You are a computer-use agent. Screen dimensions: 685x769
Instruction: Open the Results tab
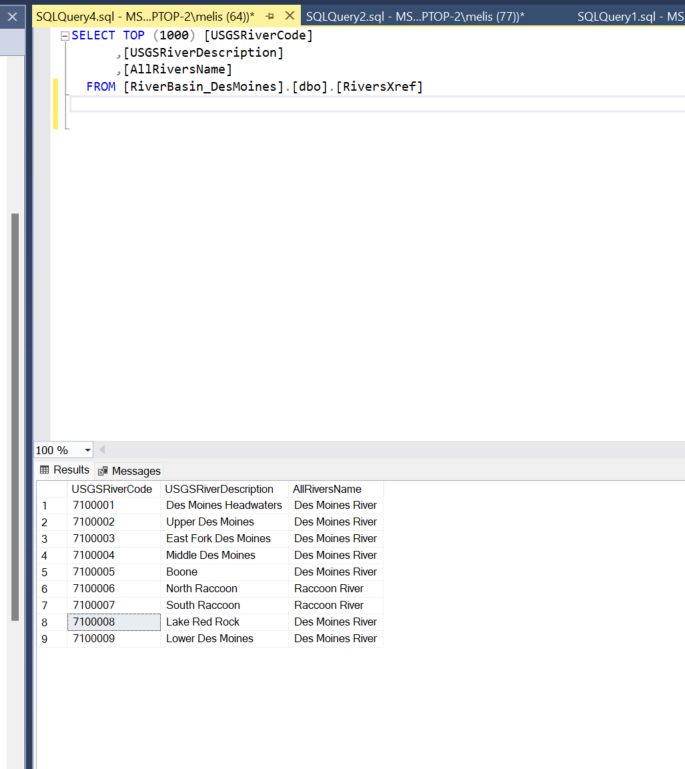[x=65, y=470]
